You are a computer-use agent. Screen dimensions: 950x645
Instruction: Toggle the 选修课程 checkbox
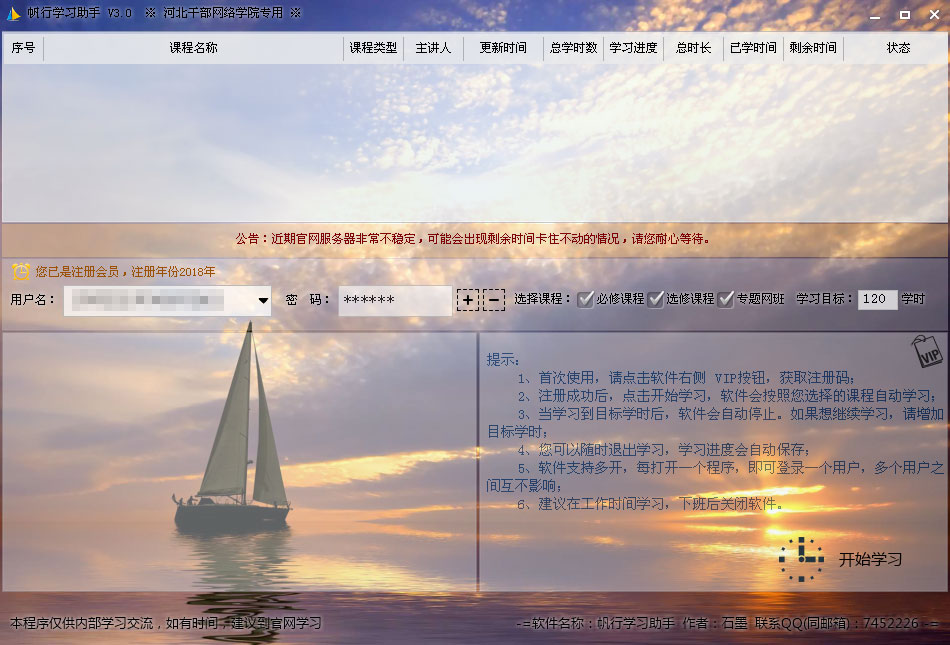click(655, 298)
